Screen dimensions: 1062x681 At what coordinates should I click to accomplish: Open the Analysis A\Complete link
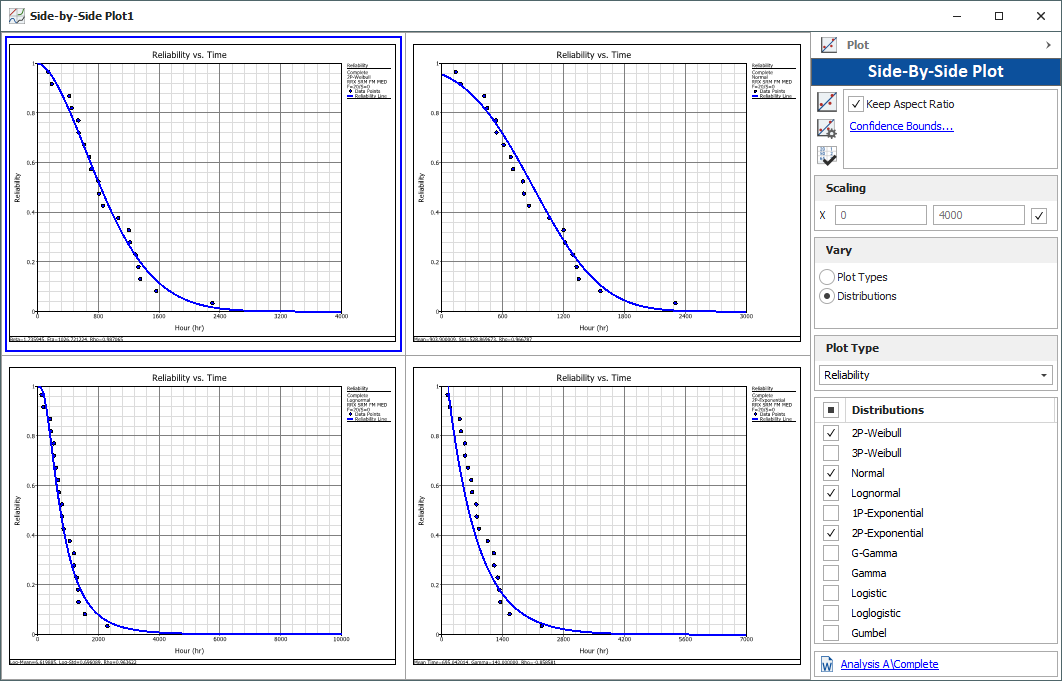tap(889, 664)
